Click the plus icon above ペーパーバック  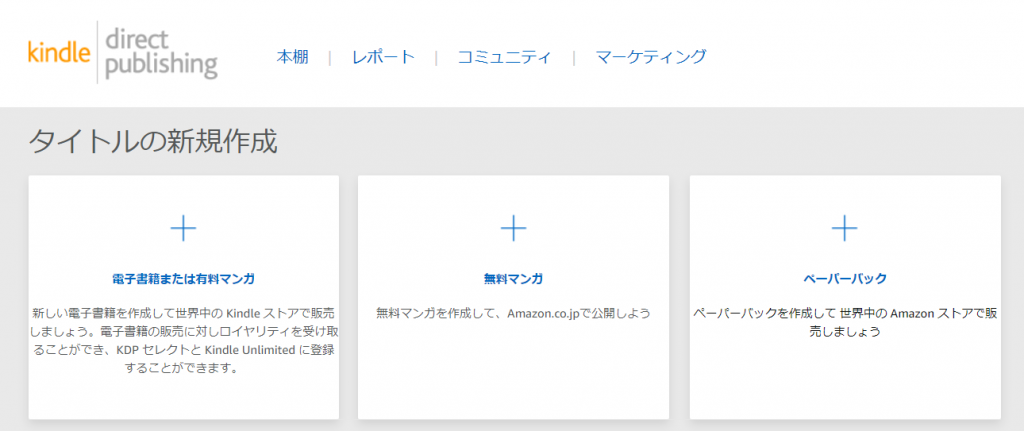844,228
